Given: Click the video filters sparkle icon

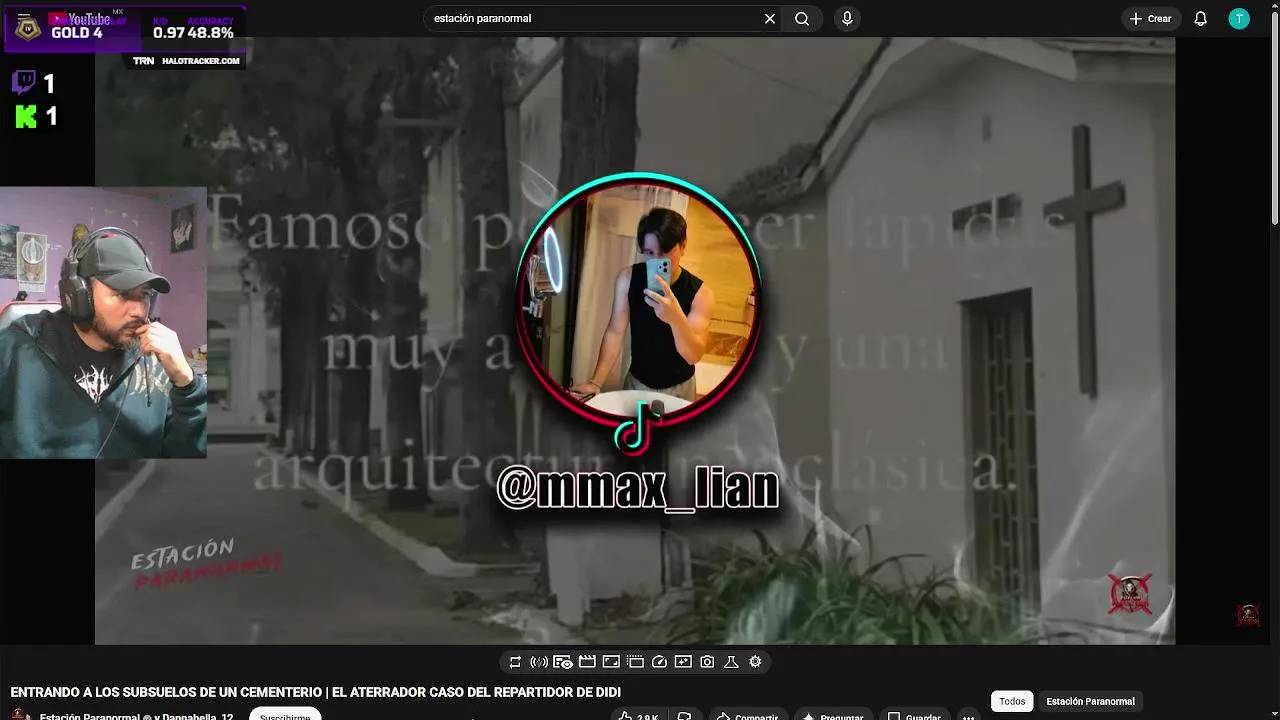Looking at the screenshot, I should pos(683,662).
